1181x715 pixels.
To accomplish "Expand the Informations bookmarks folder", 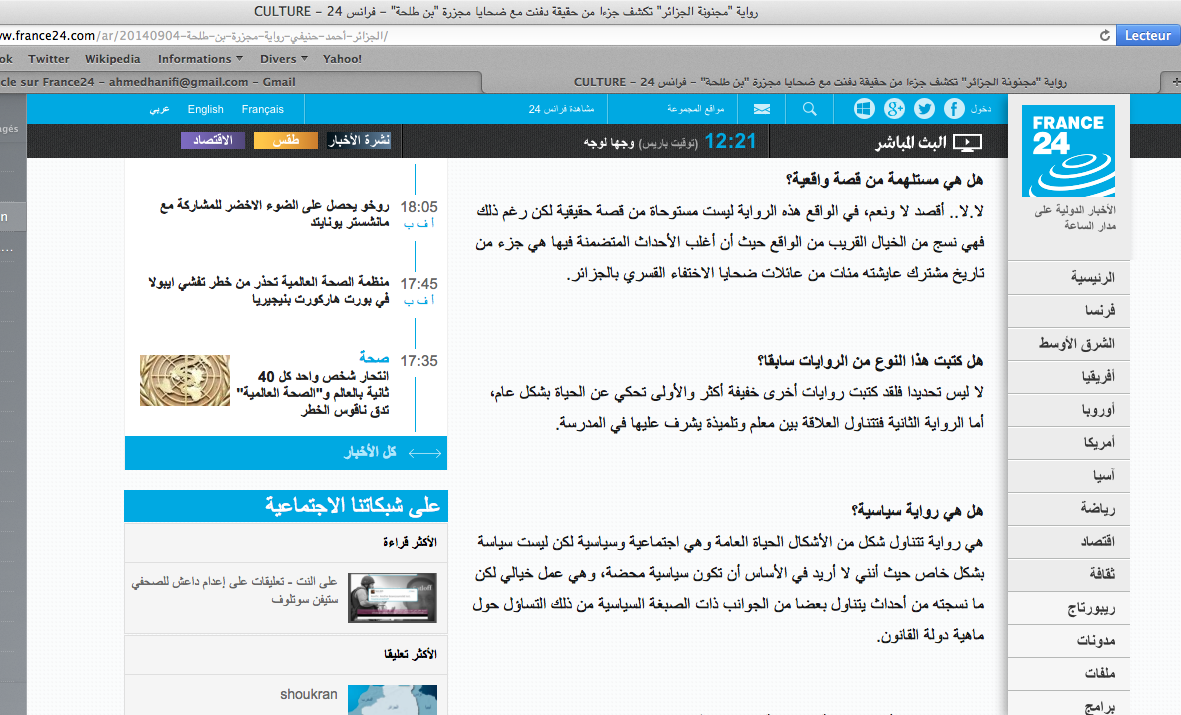I will [199, 59].
